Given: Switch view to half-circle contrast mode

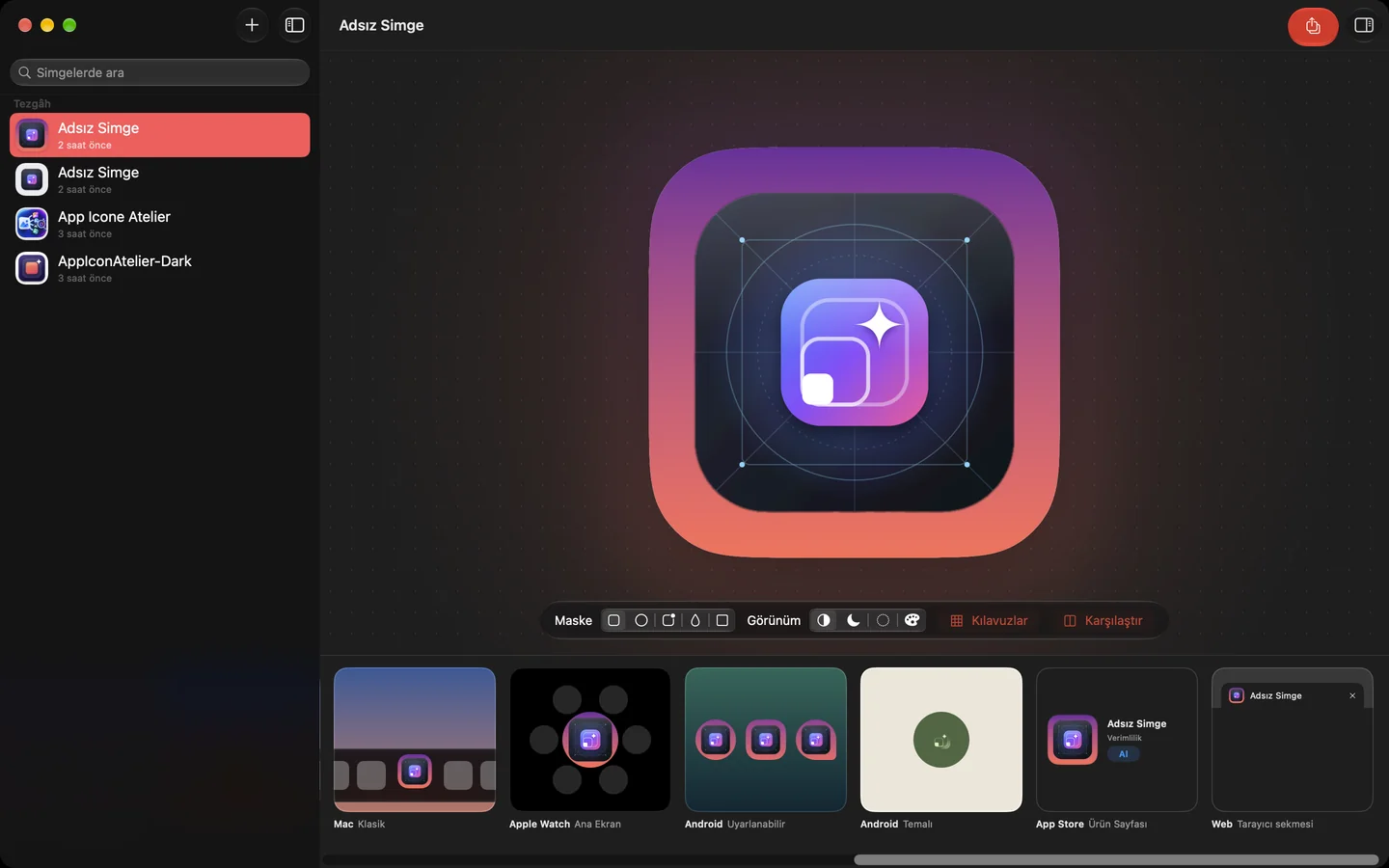Looking at the screenshot, I should tap(824, 620).
